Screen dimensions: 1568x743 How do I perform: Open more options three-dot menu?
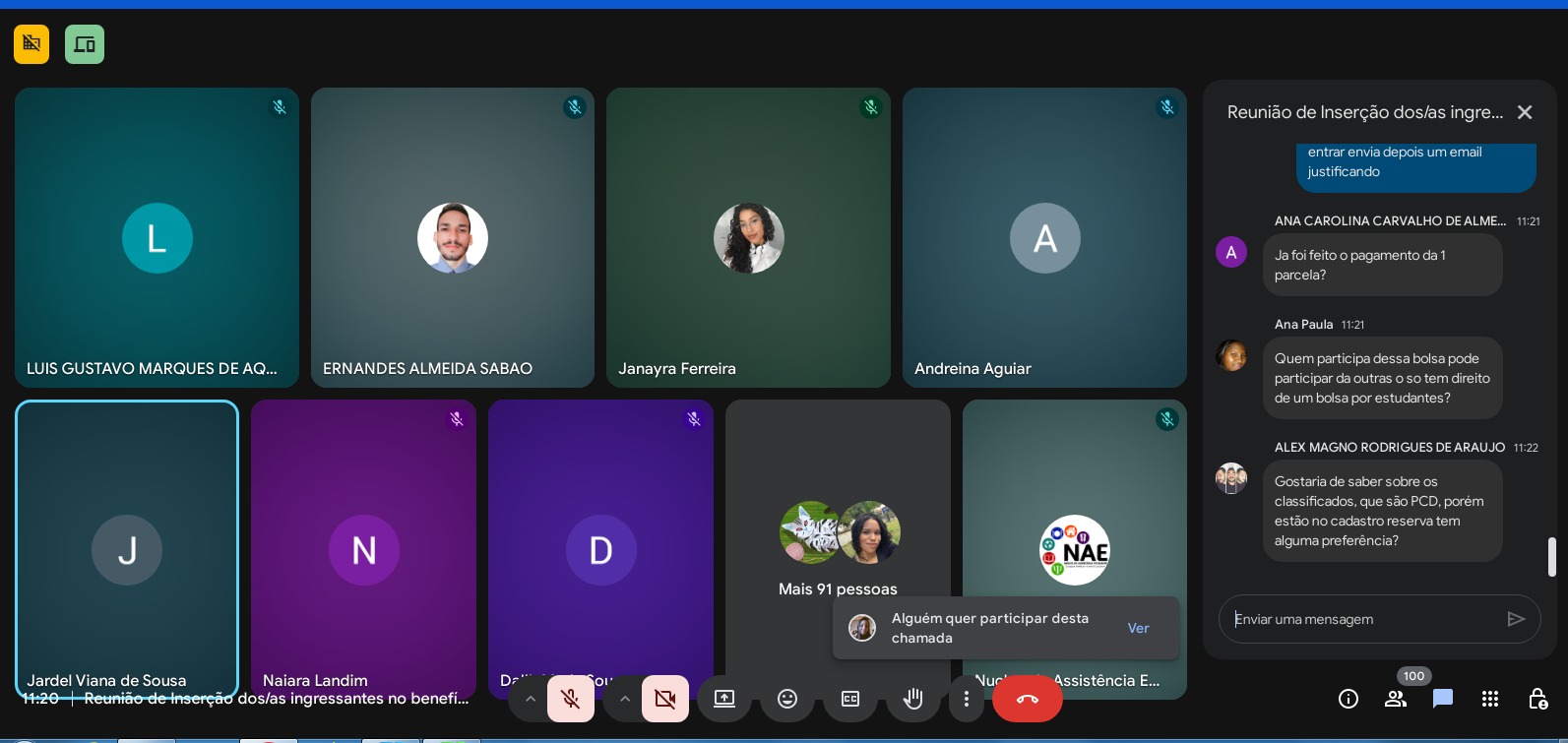tap(967, 699)
